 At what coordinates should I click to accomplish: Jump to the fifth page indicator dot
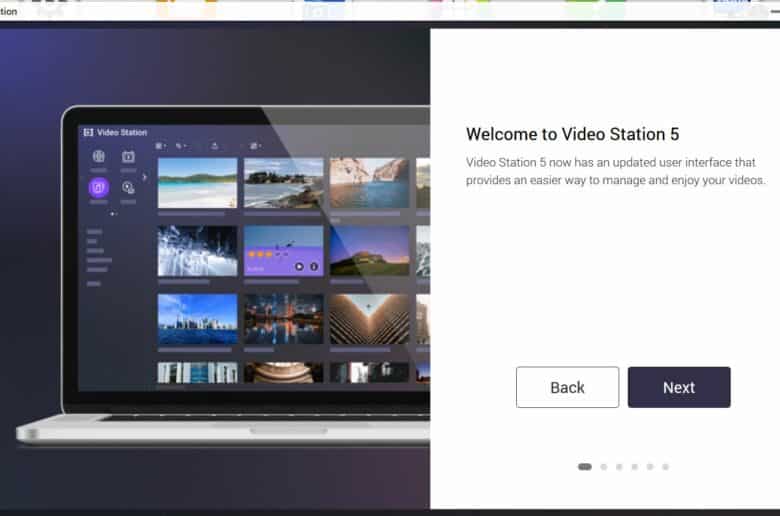tap(650, 467)
